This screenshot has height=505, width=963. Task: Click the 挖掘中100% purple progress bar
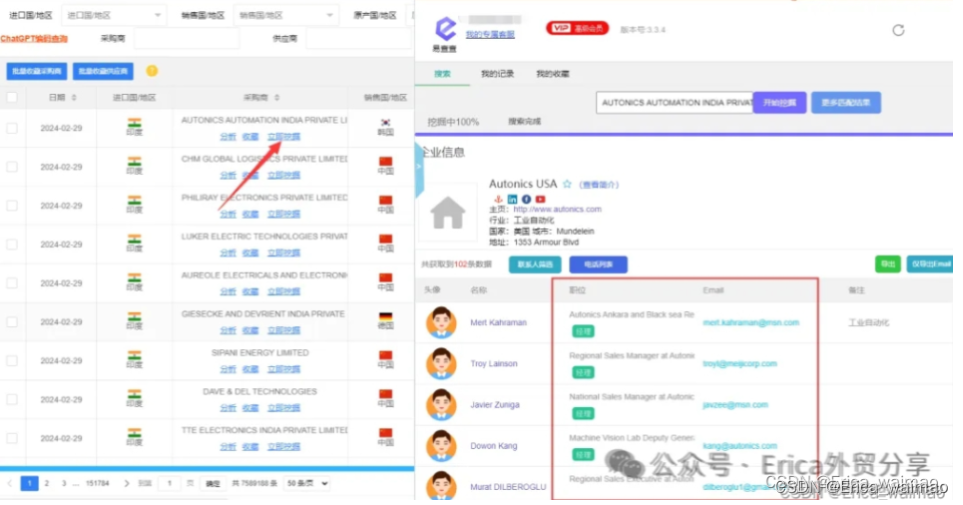[x=684, y=134]
